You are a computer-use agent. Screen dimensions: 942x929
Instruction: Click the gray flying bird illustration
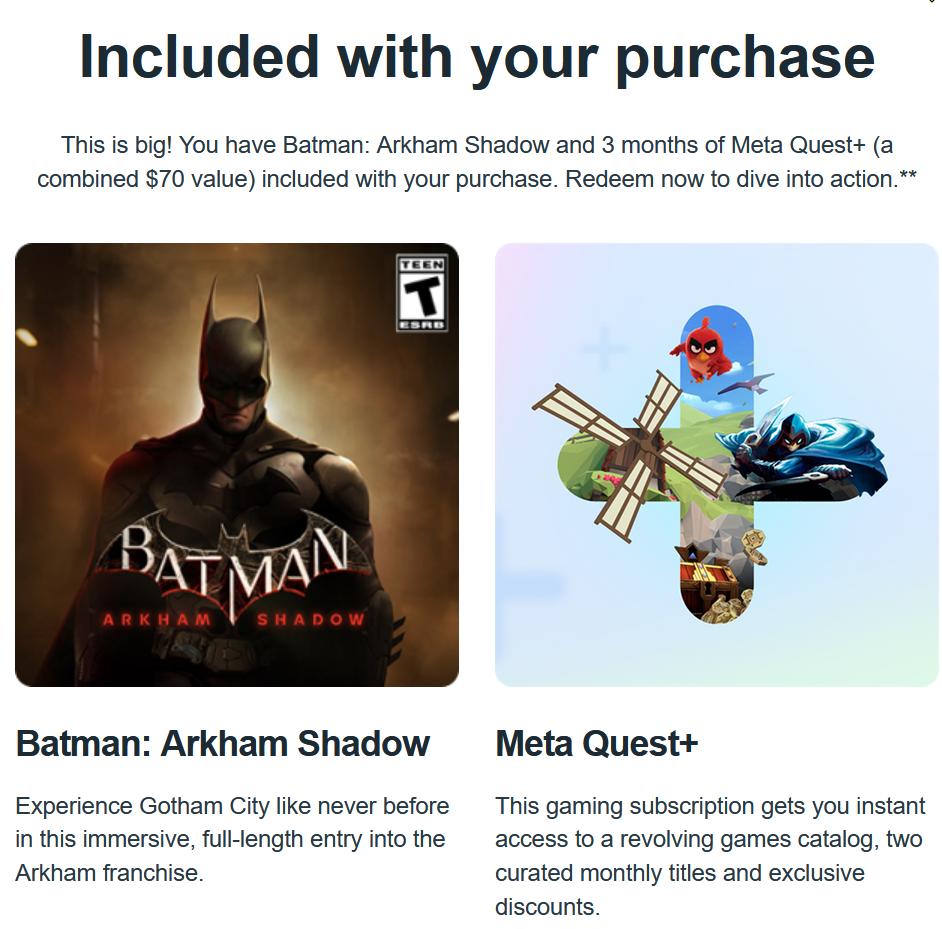[750, 383]
